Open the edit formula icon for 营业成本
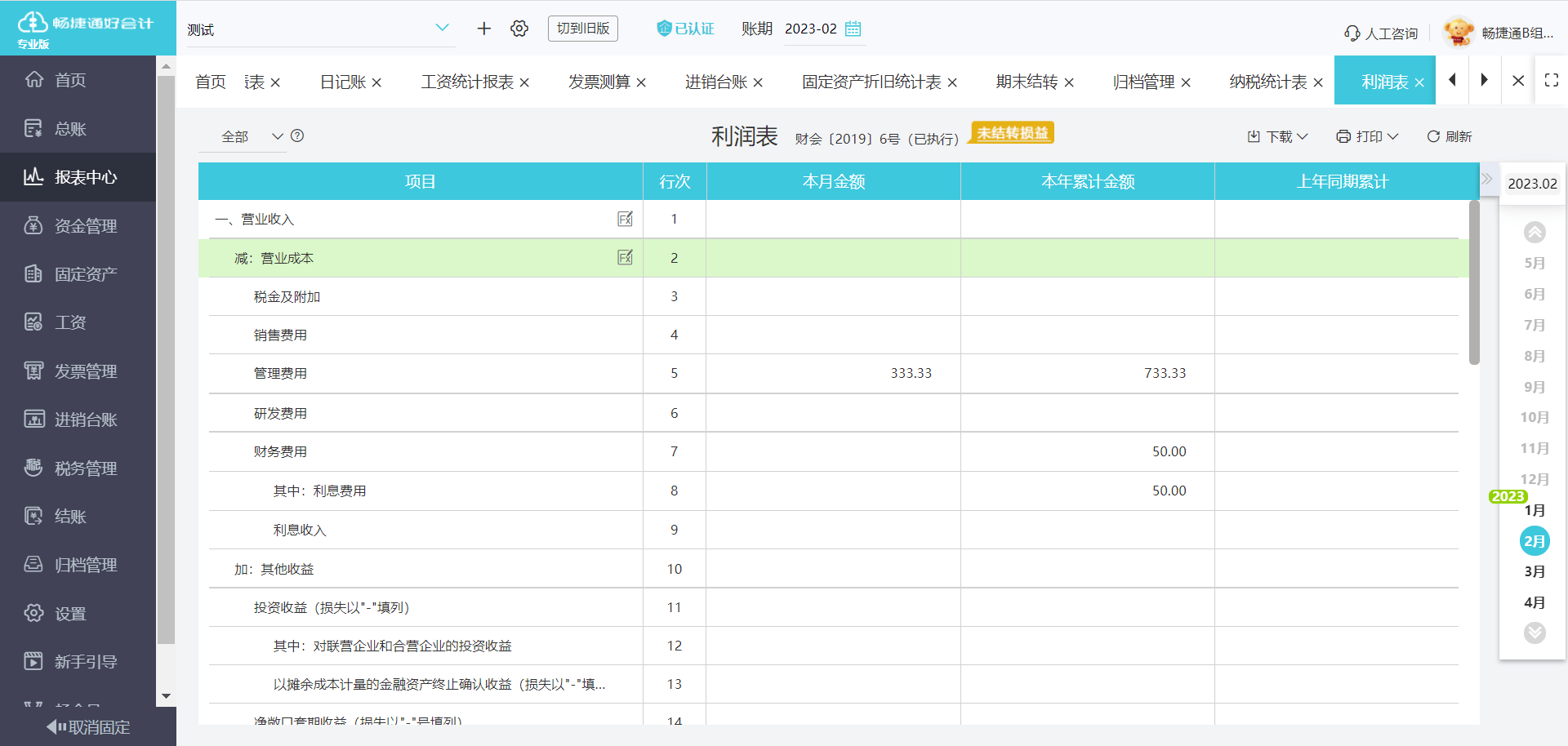The height and width of the screenshot is (746, 1568). tap(625, 258)
